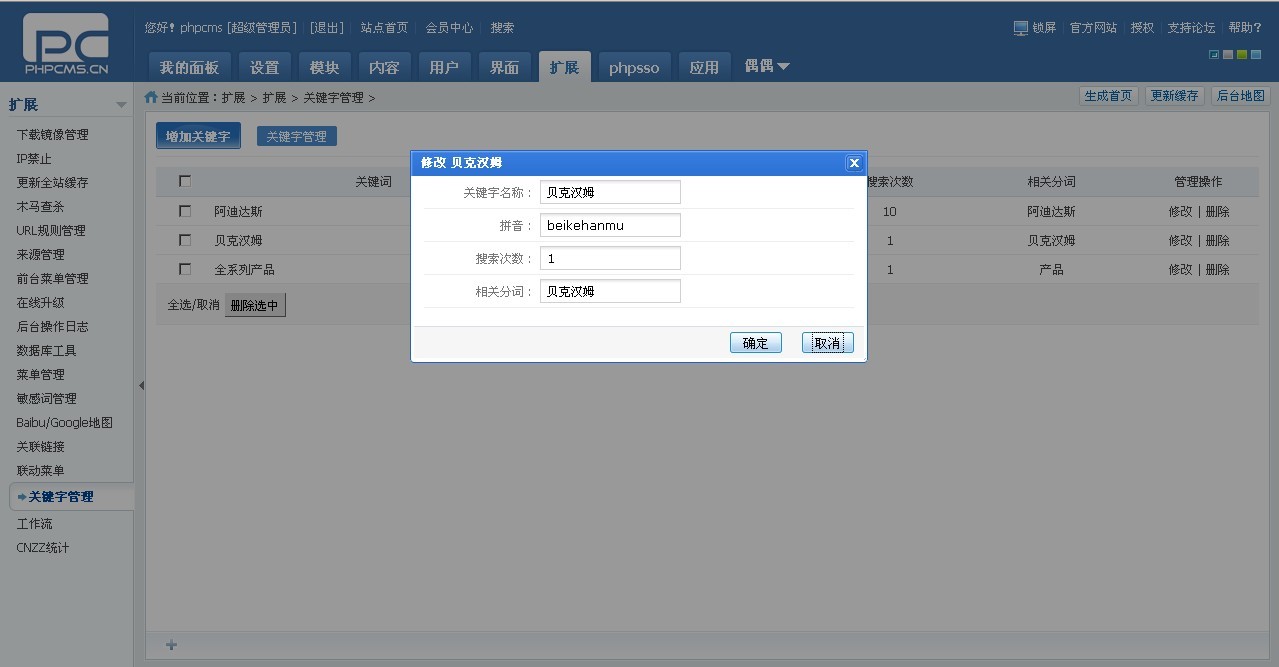Open 联动菜单 in sidebar

(40, 470)
